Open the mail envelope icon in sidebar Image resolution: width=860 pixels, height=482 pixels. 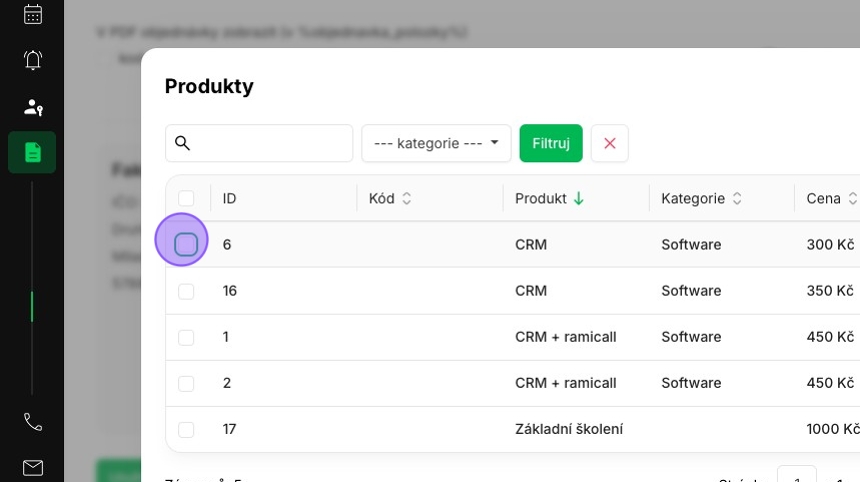(x=33, y=468)
